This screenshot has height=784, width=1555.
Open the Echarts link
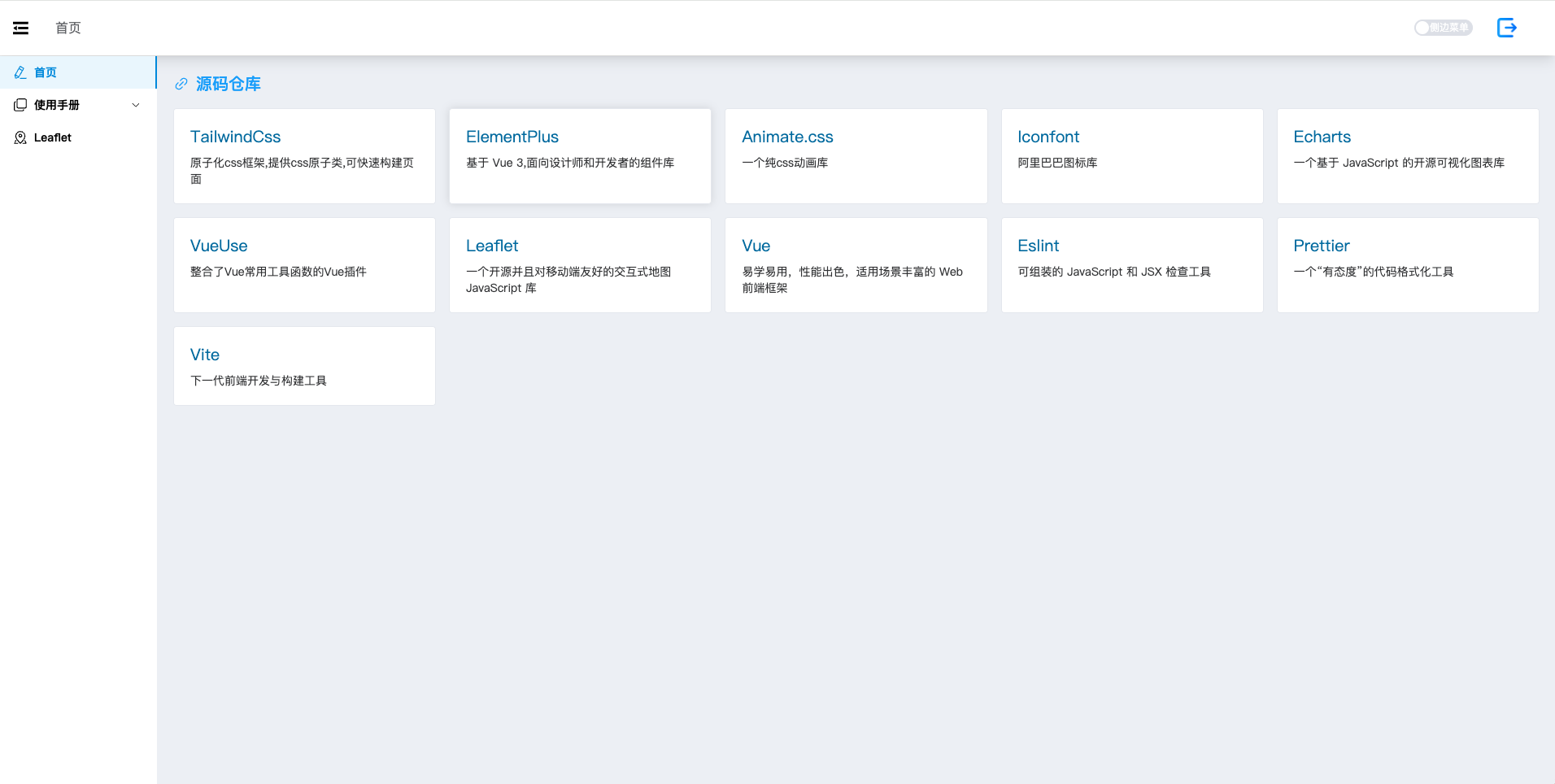1322,137
